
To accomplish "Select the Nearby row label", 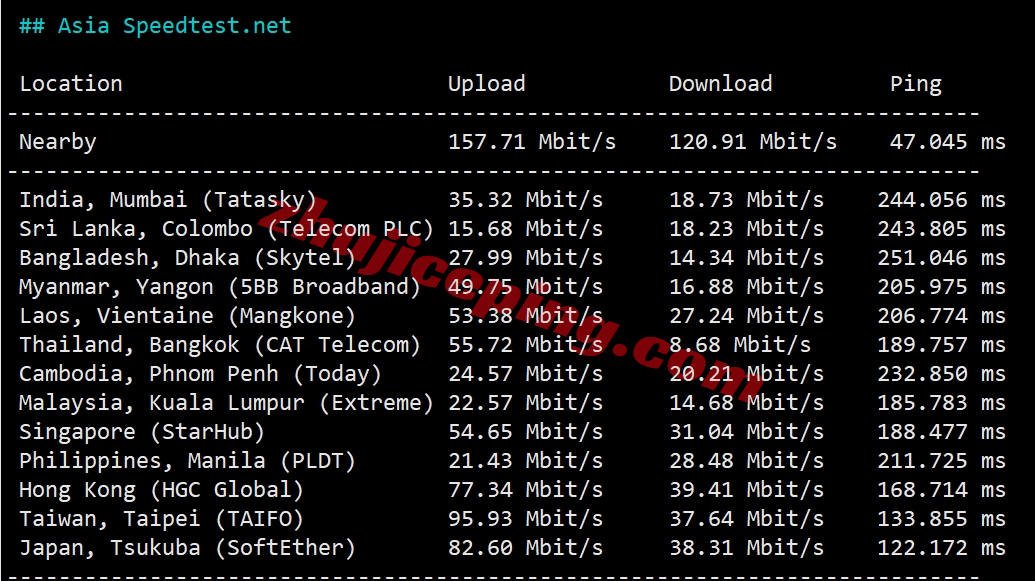I will point(57,142).
